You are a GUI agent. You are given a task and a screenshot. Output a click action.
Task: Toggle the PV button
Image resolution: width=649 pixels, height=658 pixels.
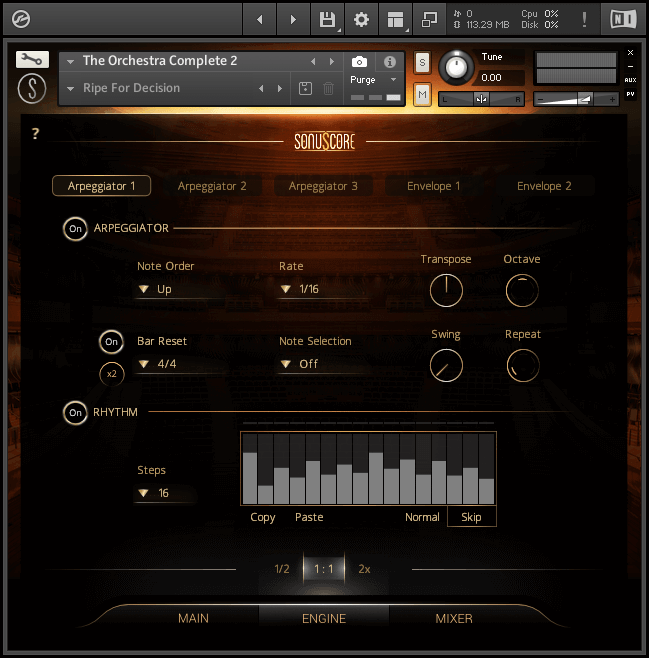[630, 94]
